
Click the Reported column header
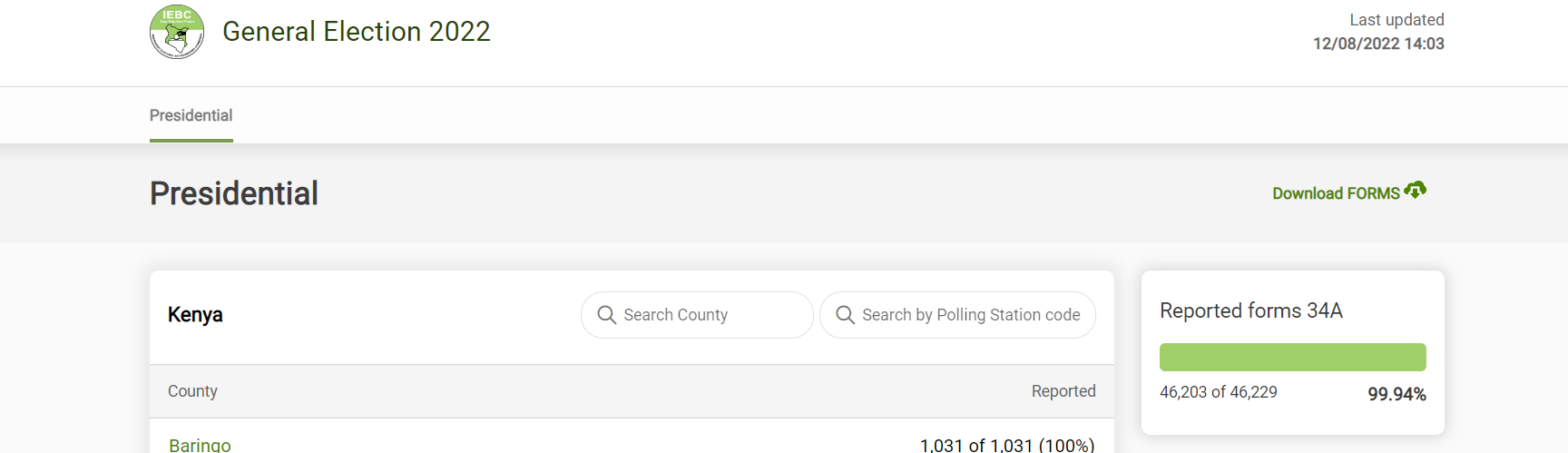pos(1063,391)
